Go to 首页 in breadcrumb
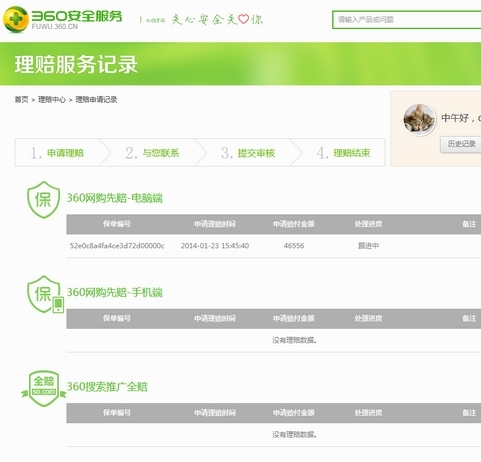The image size is (481, 462). [21, 99]
